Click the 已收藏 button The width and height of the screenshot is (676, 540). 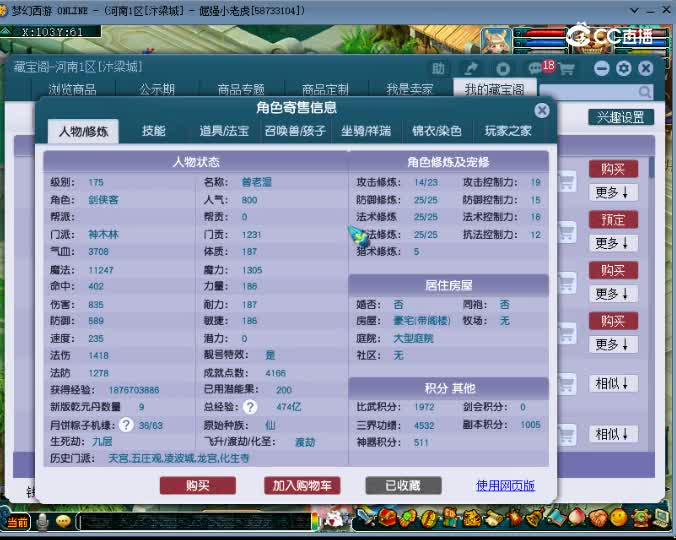[x=403, y=486]
